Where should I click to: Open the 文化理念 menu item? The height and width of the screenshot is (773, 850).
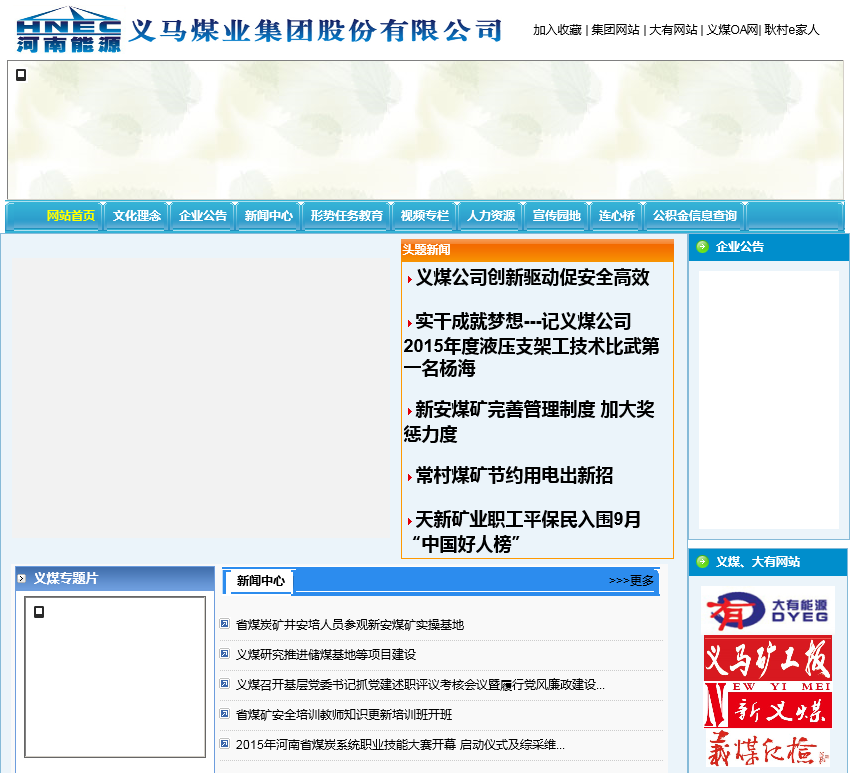pyautogui.click(x=137, y=216)
